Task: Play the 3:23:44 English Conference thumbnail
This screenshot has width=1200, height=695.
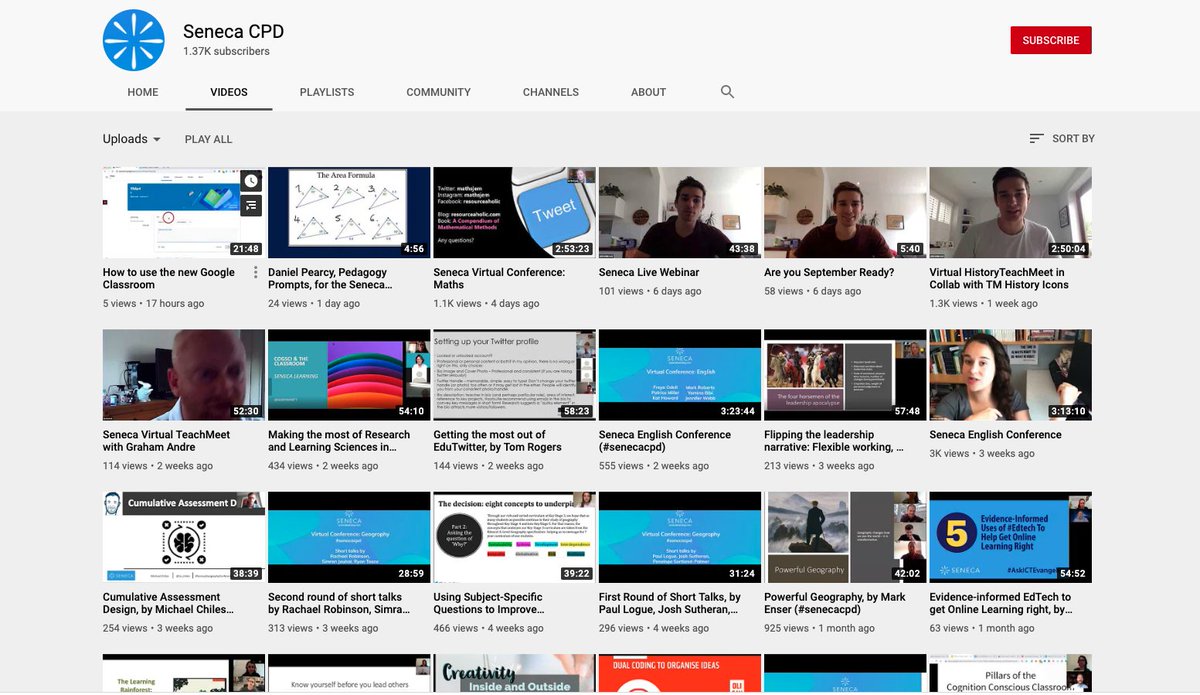Action: click(680, 375)
